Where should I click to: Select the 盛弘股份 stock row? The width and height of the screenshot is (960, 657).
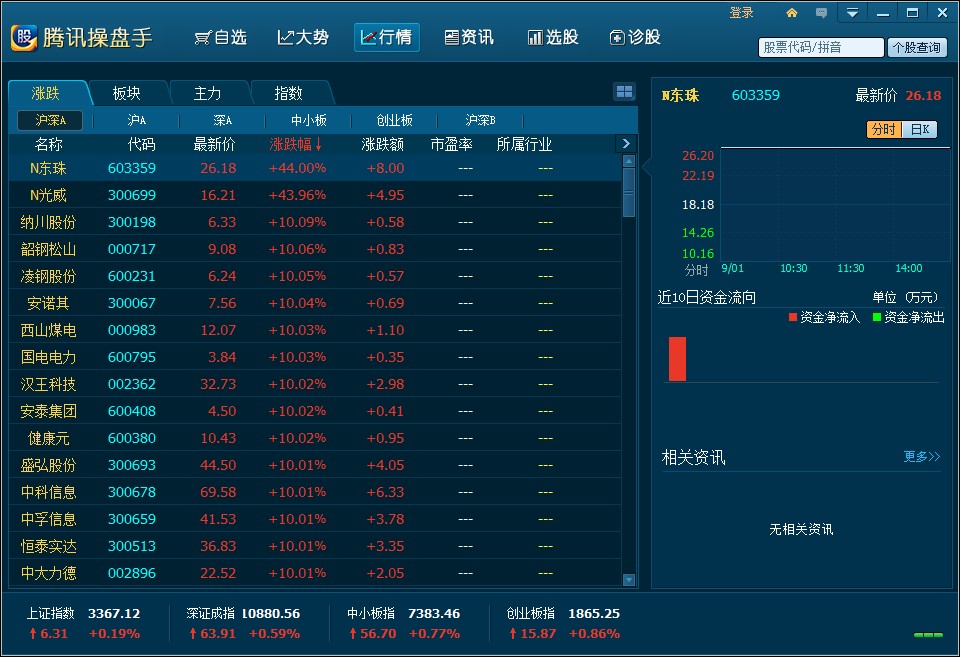pyautogui.click(x=315, y=465)
